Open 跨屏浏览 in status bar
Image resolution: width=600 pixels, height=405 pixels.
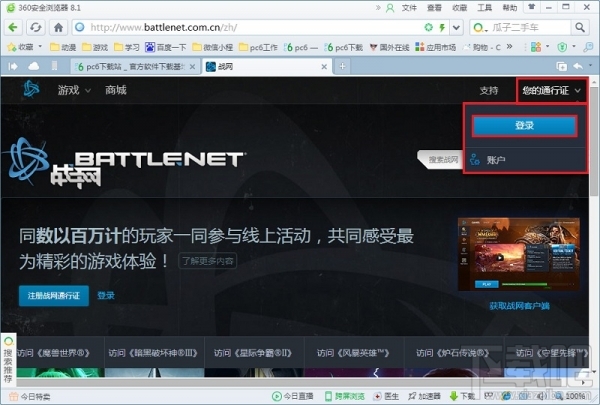(x=345, y=396)
